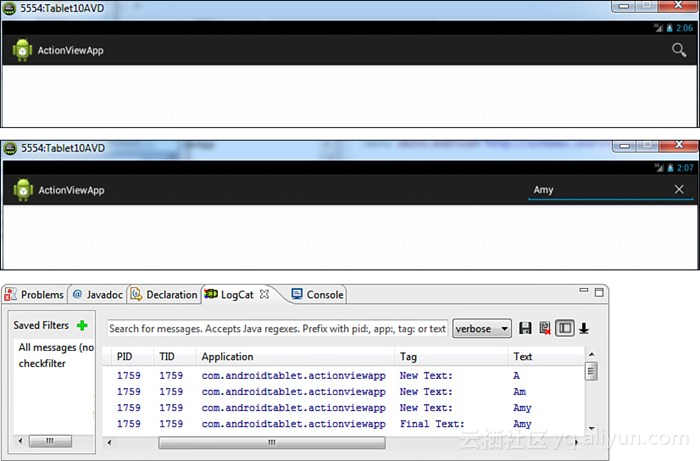Click log table horizontal scrollbar thumb
Viewport: 700px width, 461px height.
pyautogui.click(x=271, y=442)
